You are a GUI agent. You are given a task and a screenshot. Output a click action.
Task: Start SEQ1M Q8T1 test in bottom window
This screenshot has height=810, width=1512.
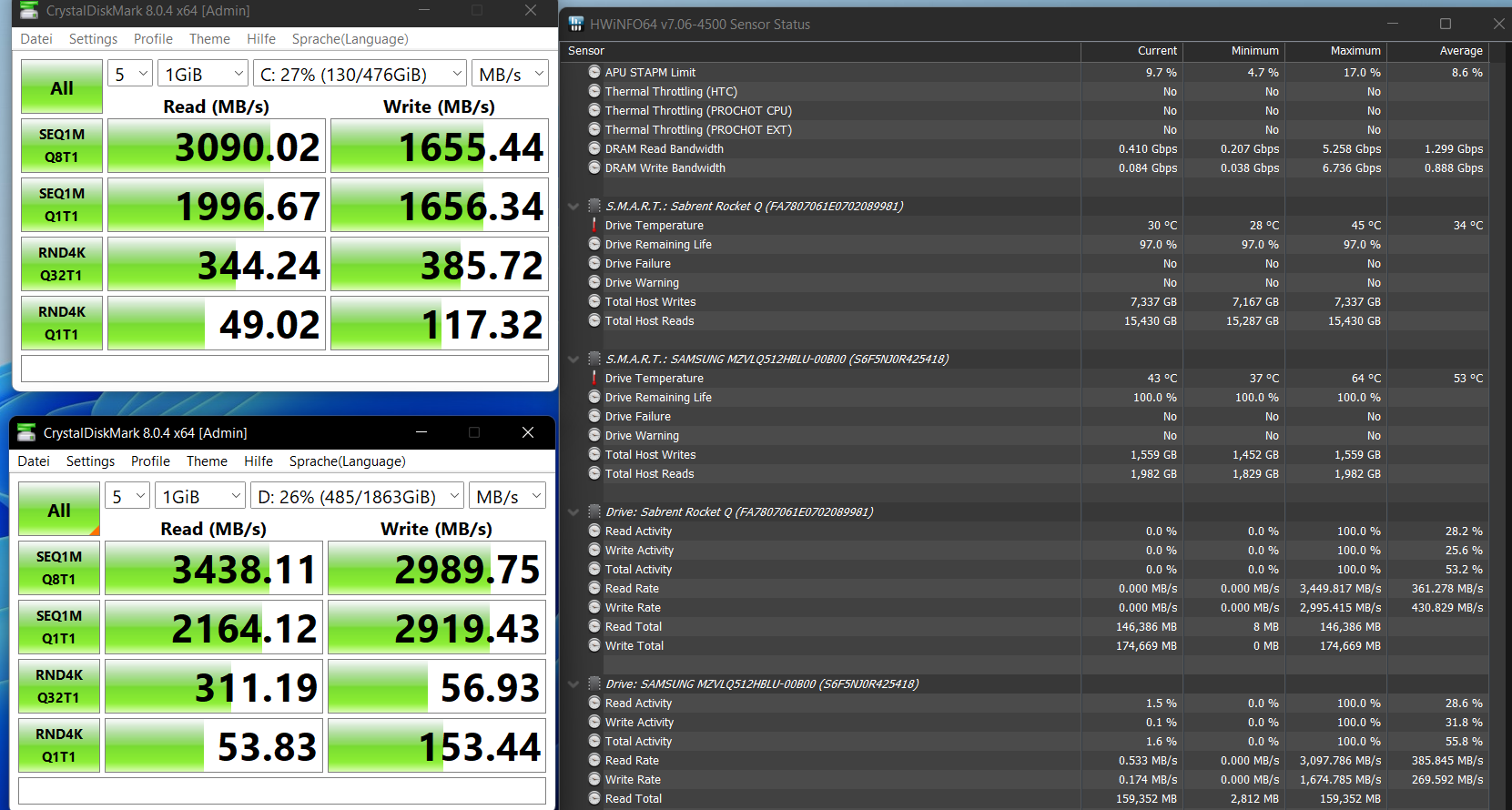(59, 568)
